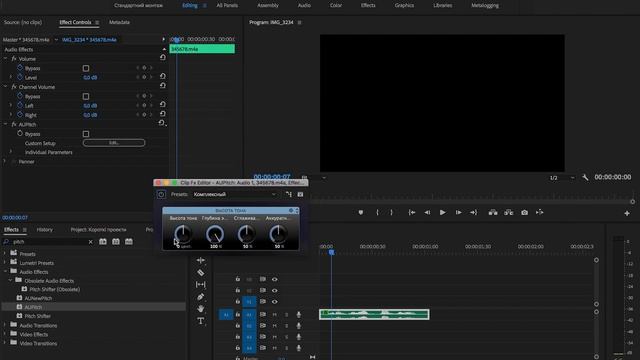Screen dimensions: 640x360
Task: Click the first pitch knob in Clip Fx Editor
Action: click(183, 234)
